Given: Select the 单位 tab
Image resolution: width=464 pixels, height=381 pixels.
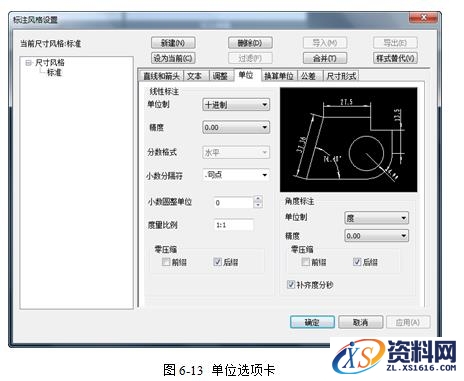Looking at the screenshot, I should [246, 75].
